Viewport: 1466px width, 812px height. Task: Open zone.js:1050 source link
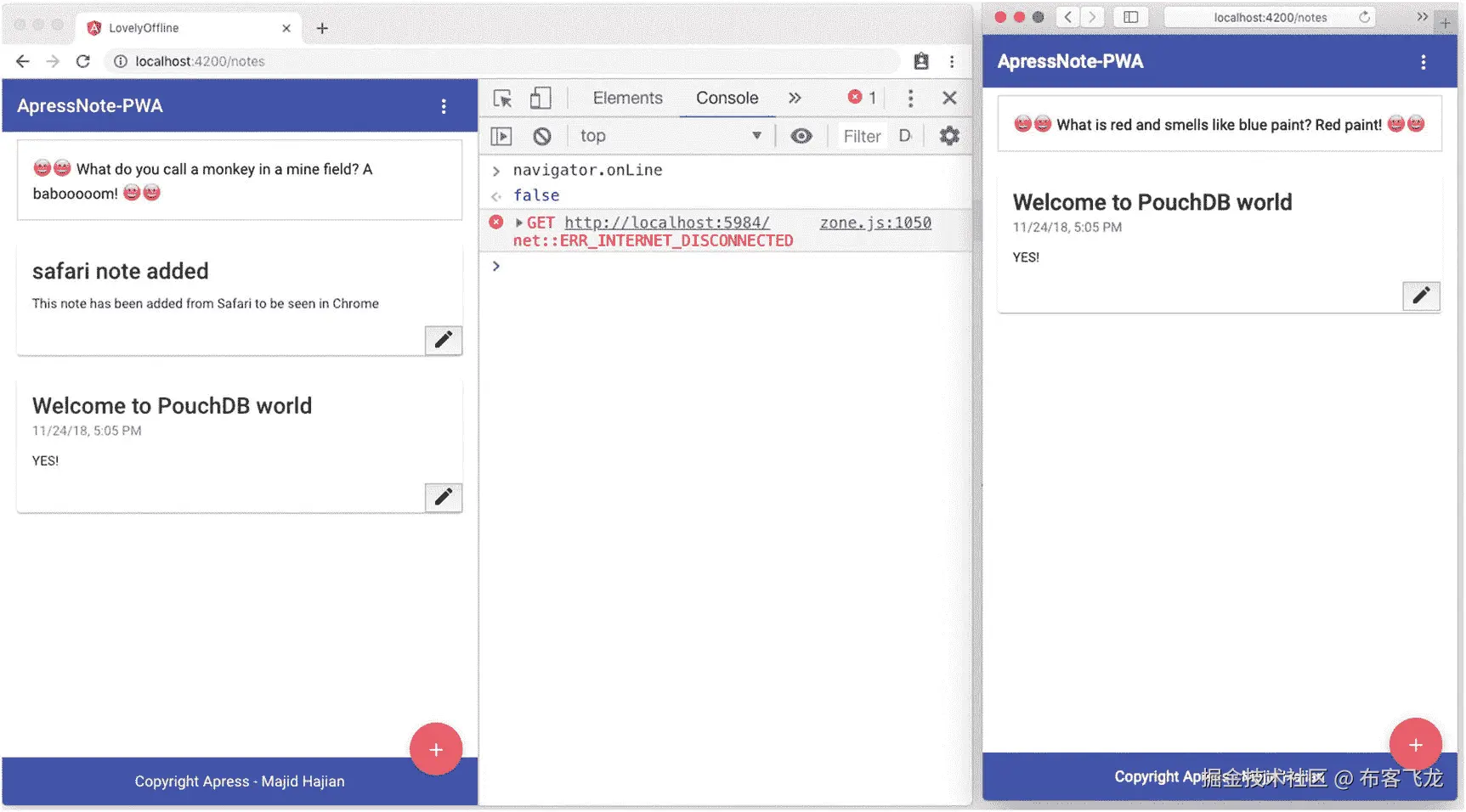coord(875,223)
